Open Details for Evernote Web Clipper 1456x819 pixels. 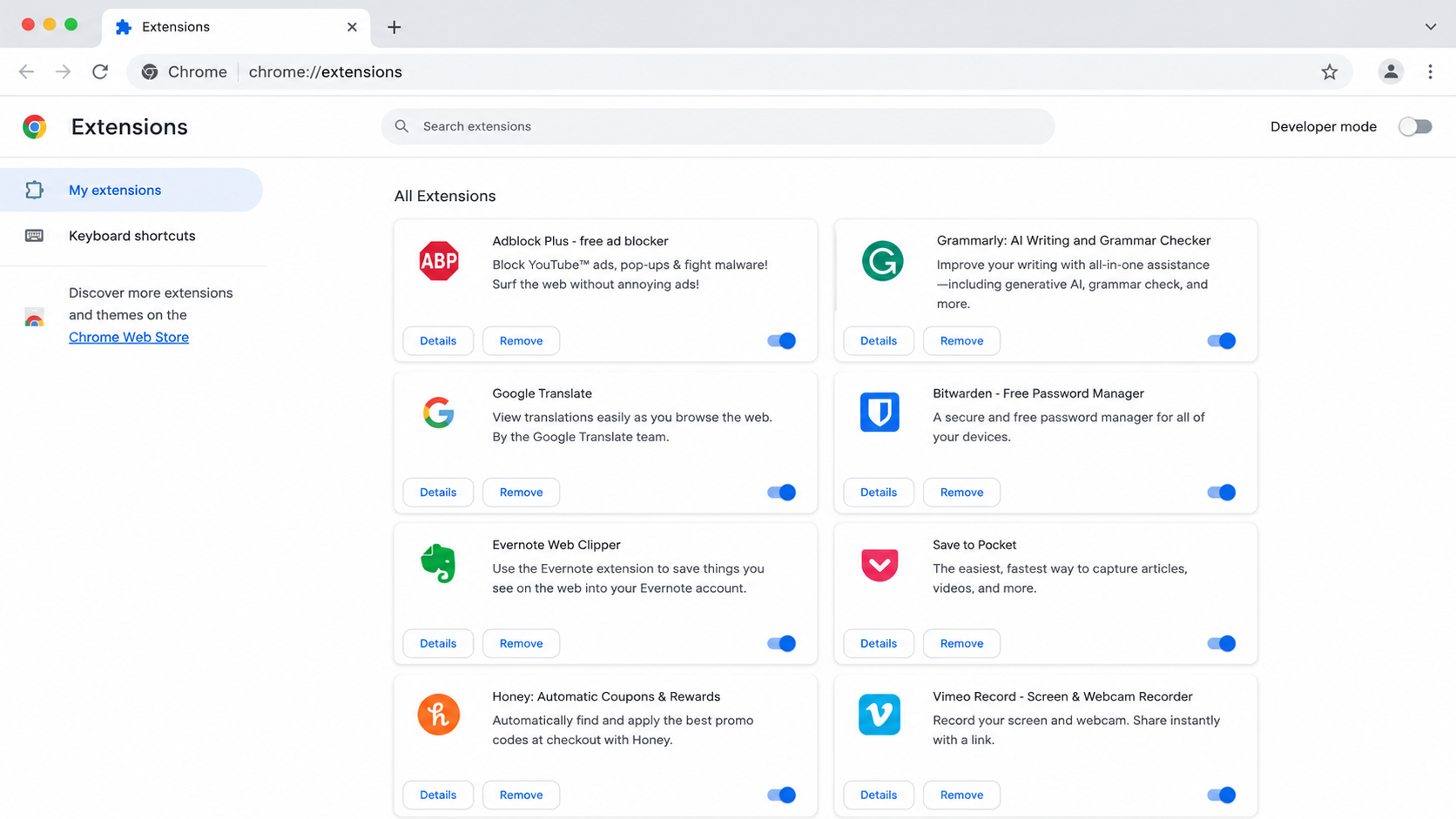pos(438,644)
